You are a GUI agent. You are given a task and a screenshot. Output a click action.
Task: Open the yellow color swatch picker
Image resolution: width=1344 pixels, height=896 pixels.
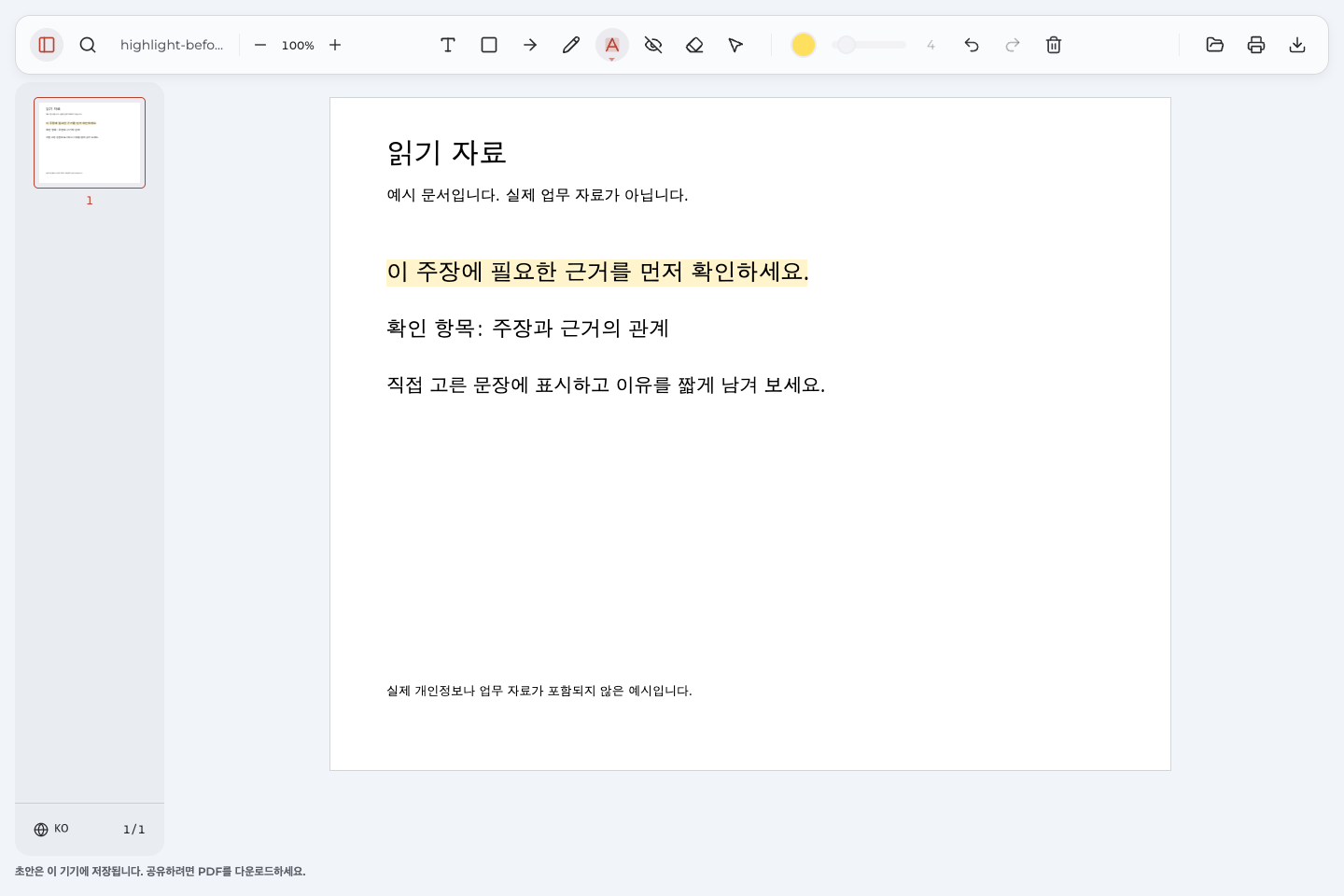pyautogui.click(x=804, y=45)
